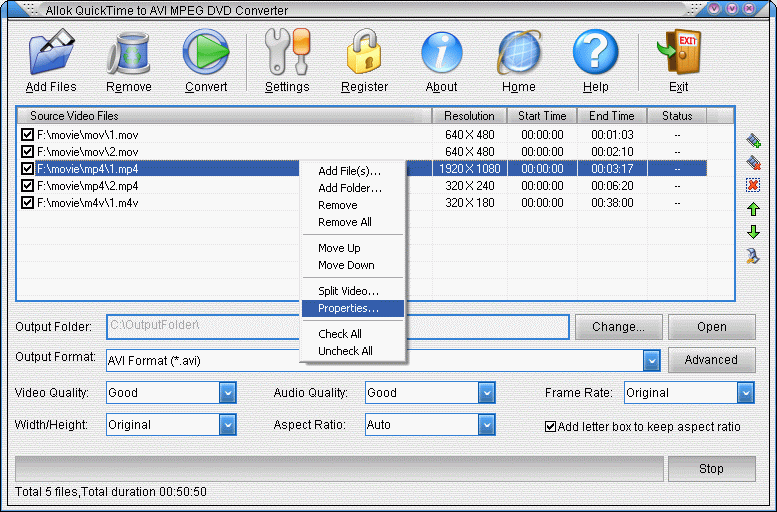Uncheck the F:\movie\mov\1.mov file checkbox
This screenshot has height=512, width=777.
tap(27, 135)
